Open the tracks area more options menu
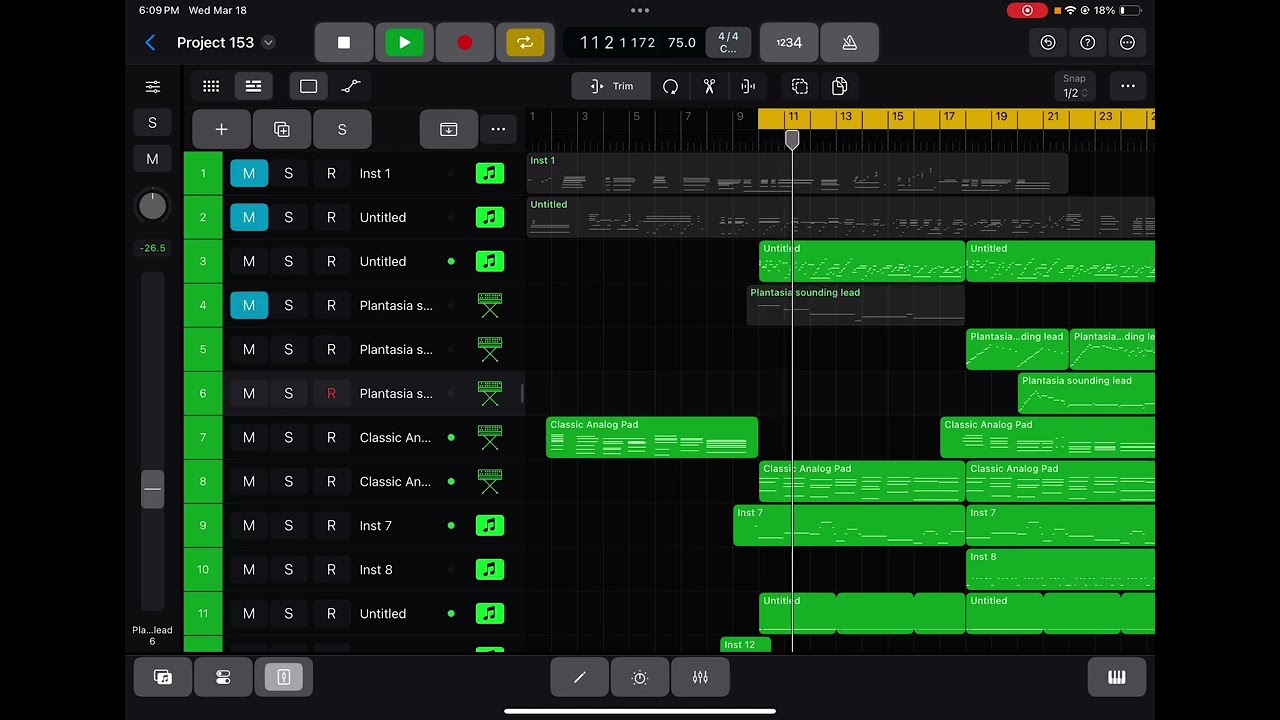Viewport: 1280px width, 720px height. (1128, 86)
